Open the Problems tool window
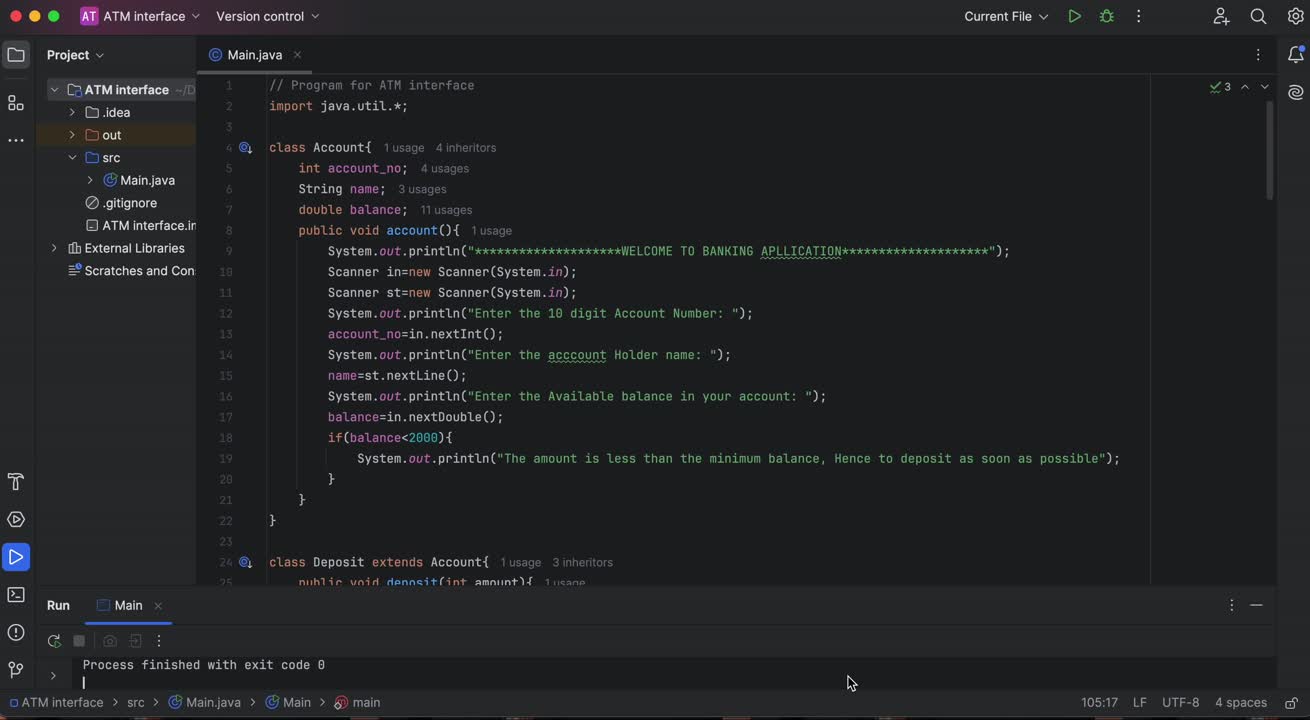This screenshot has width=1310, height=720. (16, 632)
